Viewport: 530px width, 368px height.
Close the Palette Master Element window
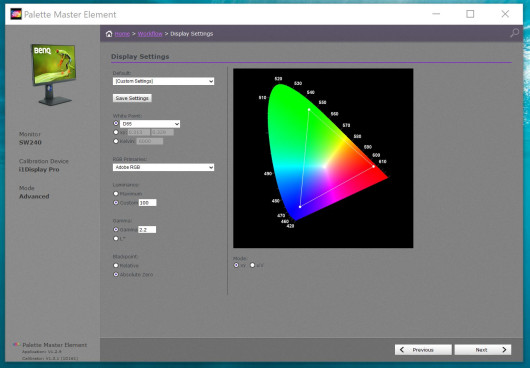pos(505,14)
